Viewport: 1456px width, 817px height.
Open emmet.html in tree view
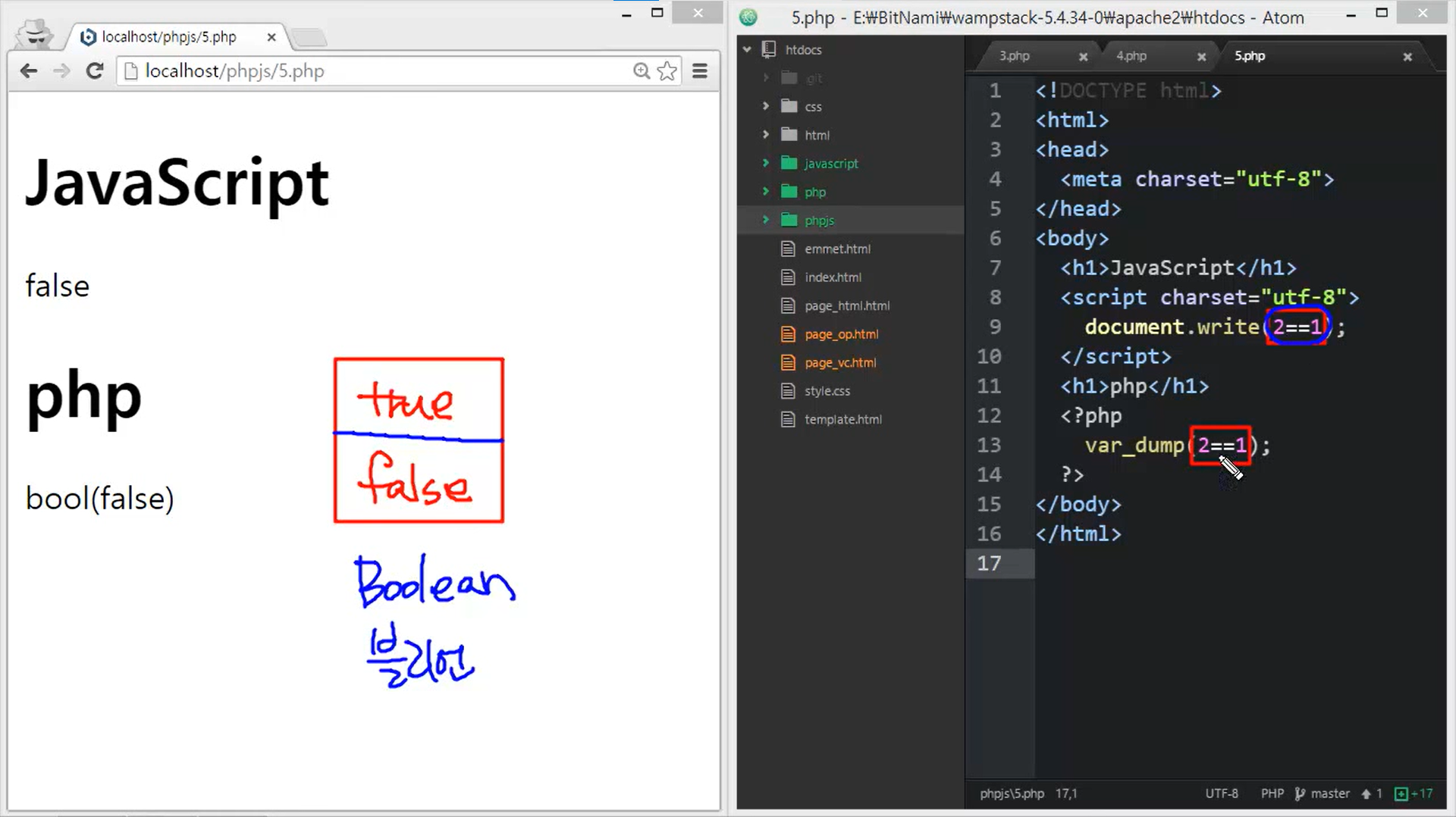pyautogui.click(x=837, y=249)
